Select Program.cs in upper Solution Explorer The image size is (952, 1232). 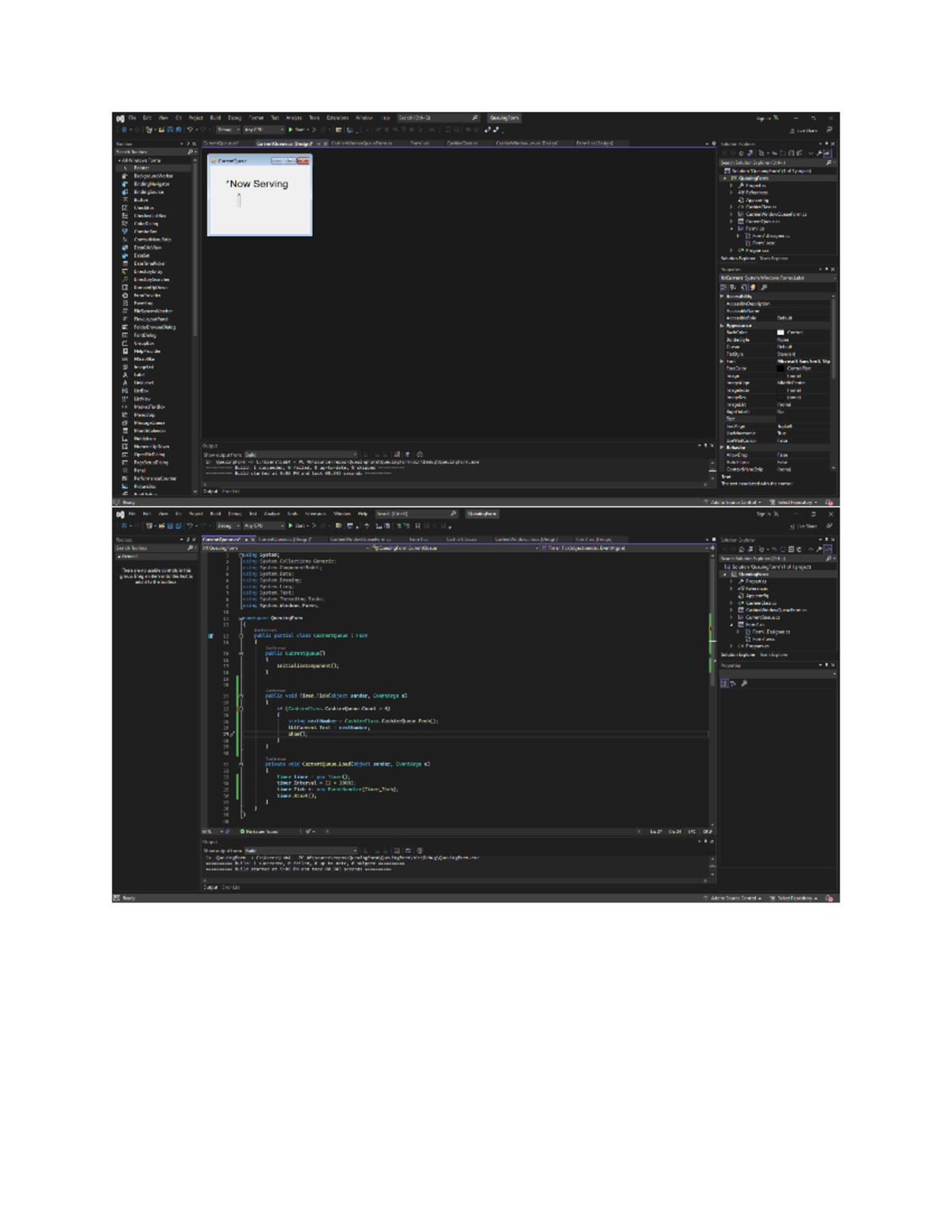tap(757, 250)
